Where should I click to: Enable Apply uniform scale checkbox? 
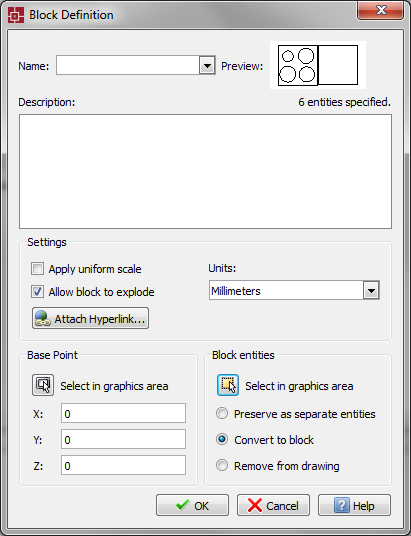pos(37,269)
